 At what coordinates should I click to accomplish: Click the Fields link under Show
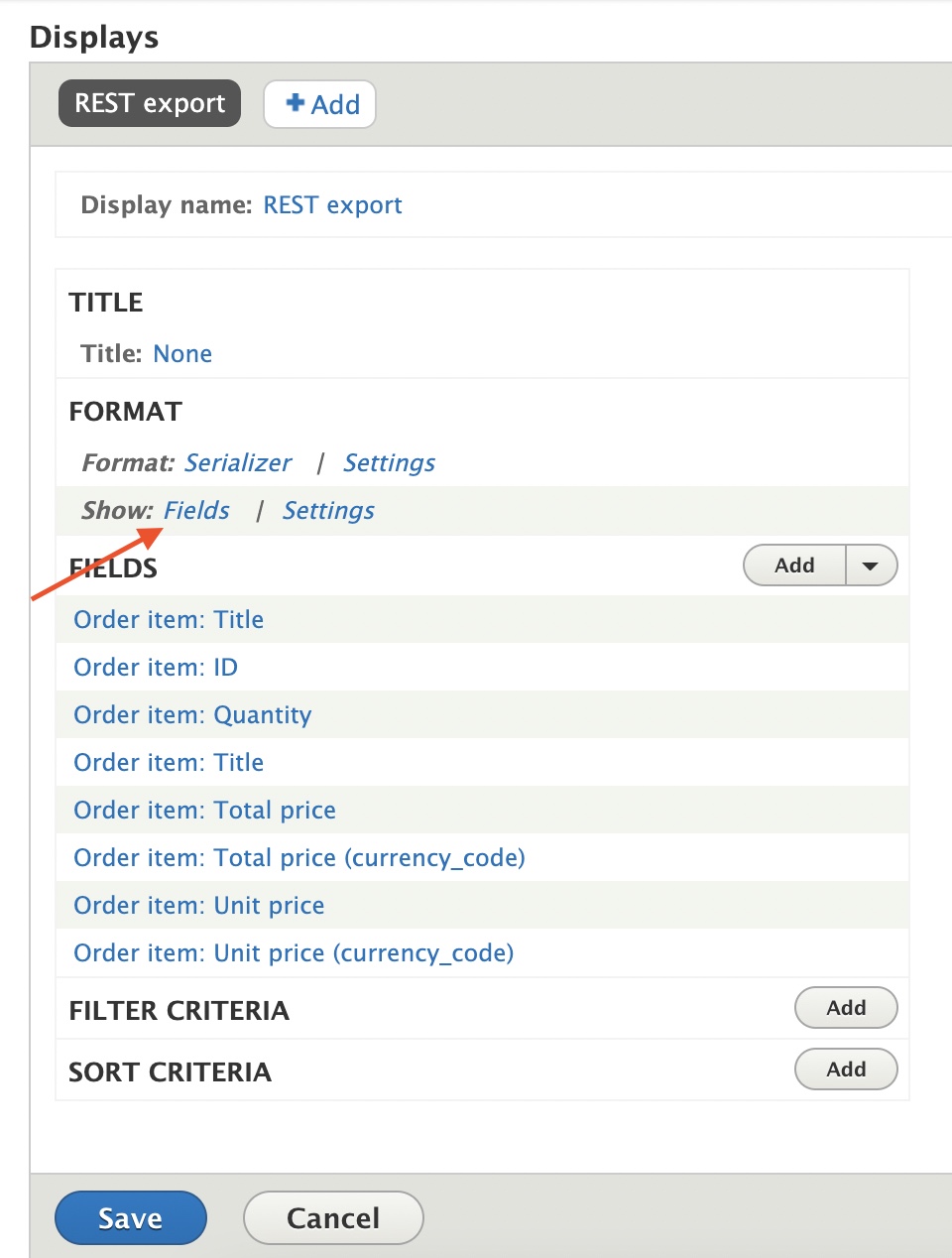[197, 510]
